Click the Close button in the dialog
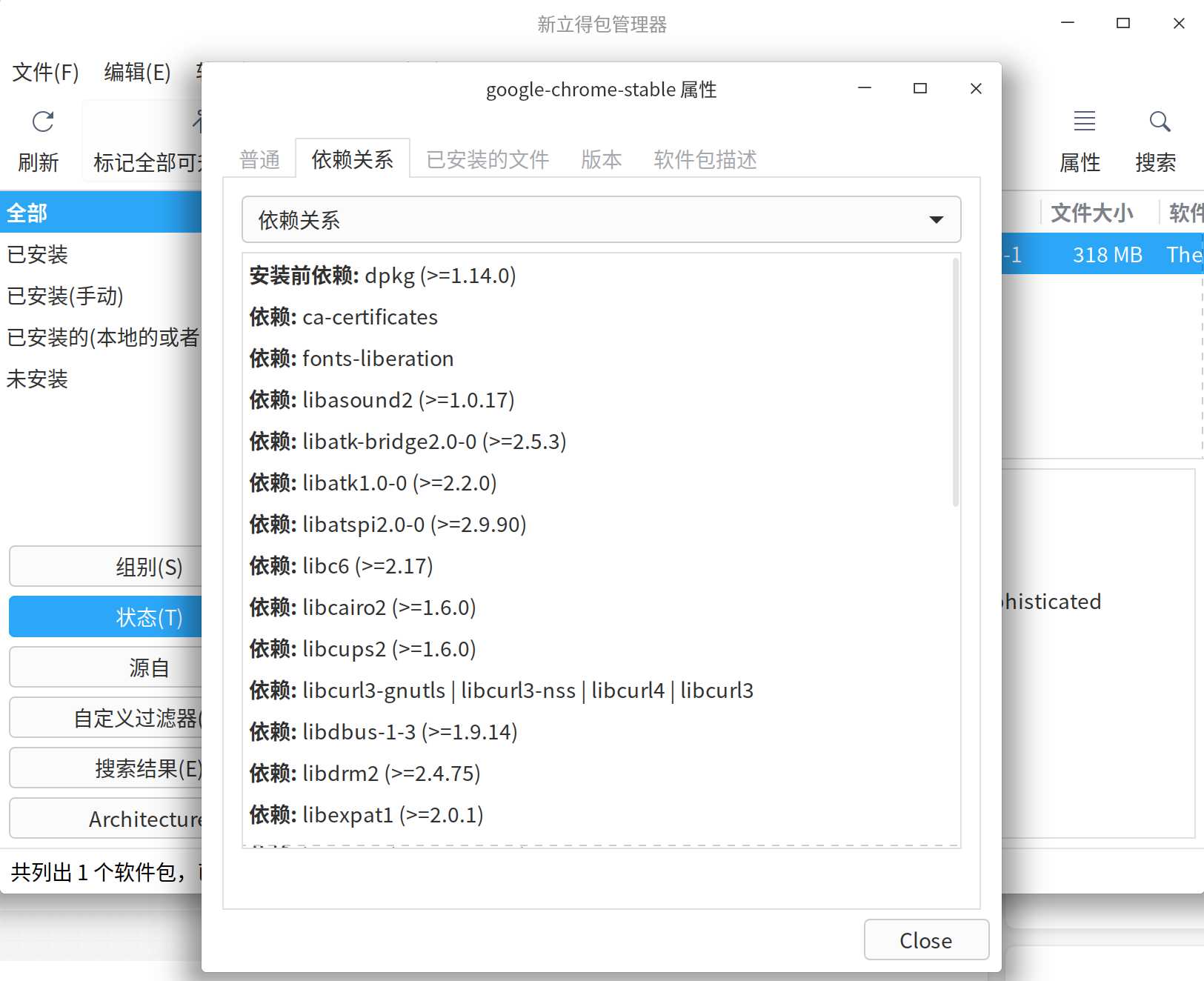This screenshot has height=981, width=1204. [x=925, y=940]
